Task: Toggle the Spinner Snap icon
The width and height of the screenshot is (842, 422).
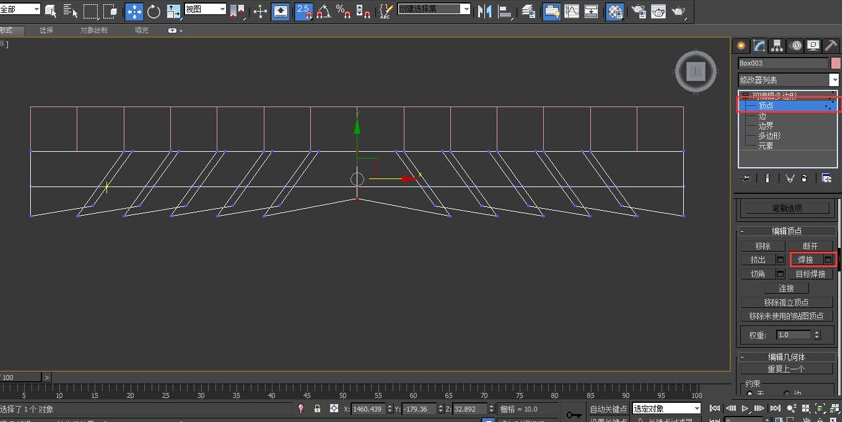Action: click(x=363, y=11)
